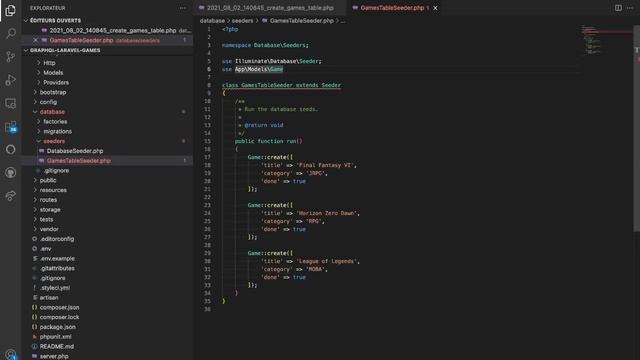This screenshot has width=640, height=360.
Task: Click the database breadcrumb segment
Action: pos(212,21)
